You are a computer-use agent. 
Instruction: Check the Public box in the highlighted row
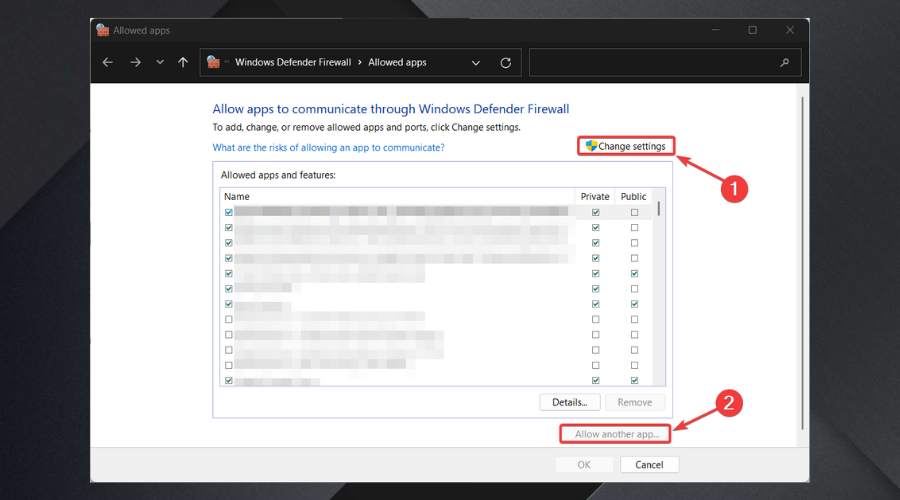coord(634,212)
